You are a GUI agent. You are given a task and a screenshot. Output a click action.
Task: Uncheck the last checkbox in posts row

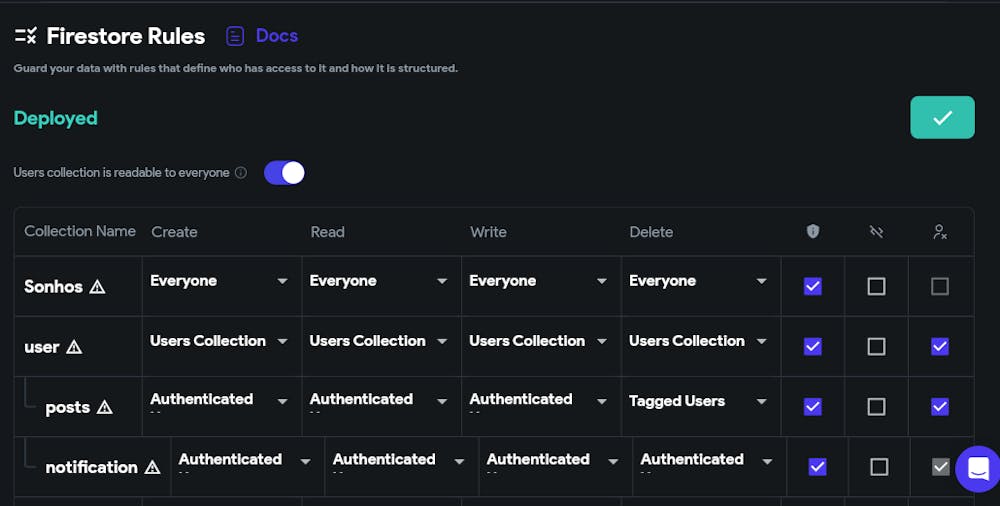coord(939,406)
